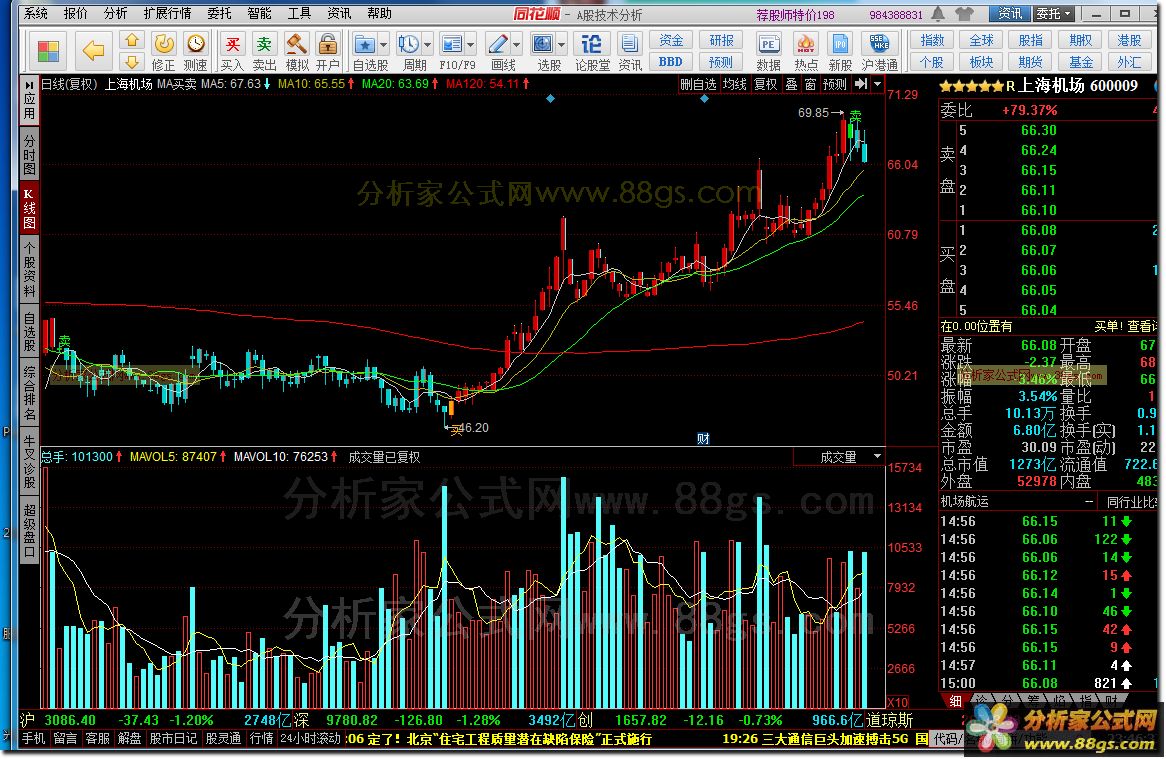This screenshot has height=759, width=1166.
Task: Click the 周期 period clock icon
Action: coord(408,45)
